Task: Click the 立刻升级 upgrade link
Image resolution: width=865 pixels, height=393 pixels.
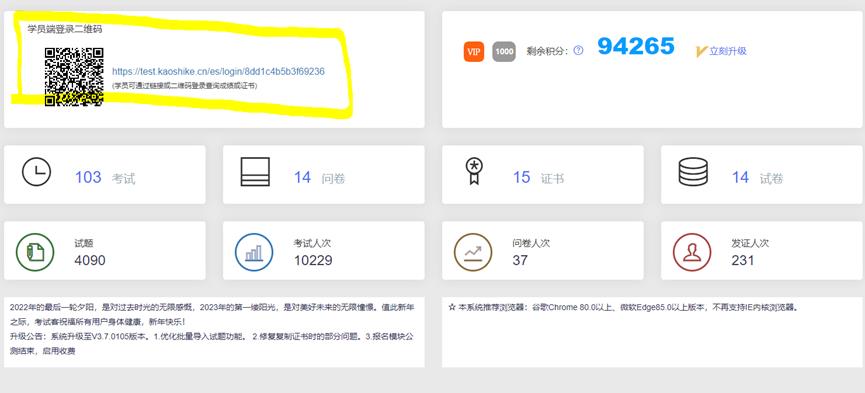Action: tap(728, 51)
